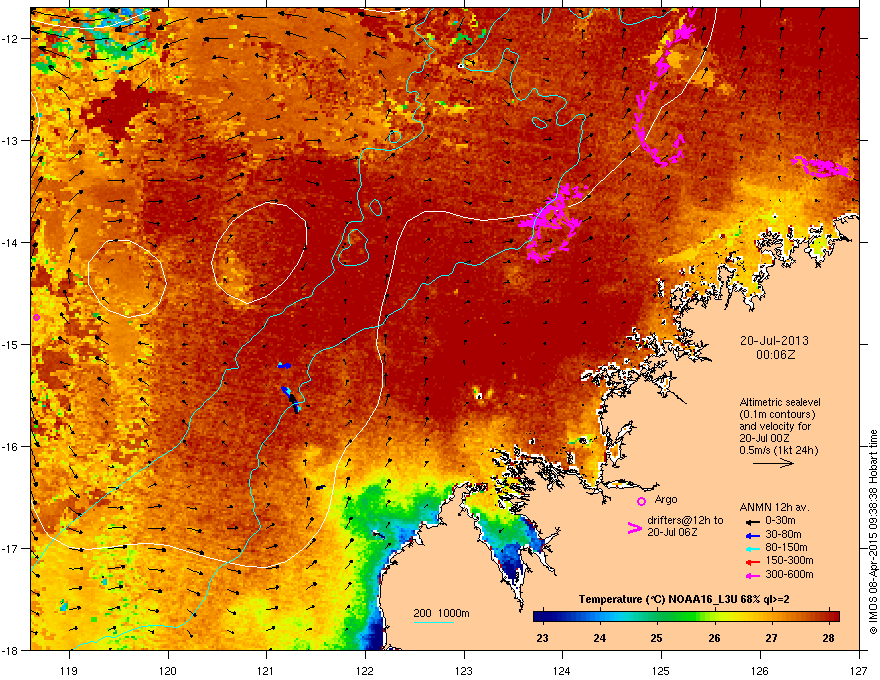Screen dimensions: 880x680
Task: Click the longitude axis label 119
Action: point(70,670)
